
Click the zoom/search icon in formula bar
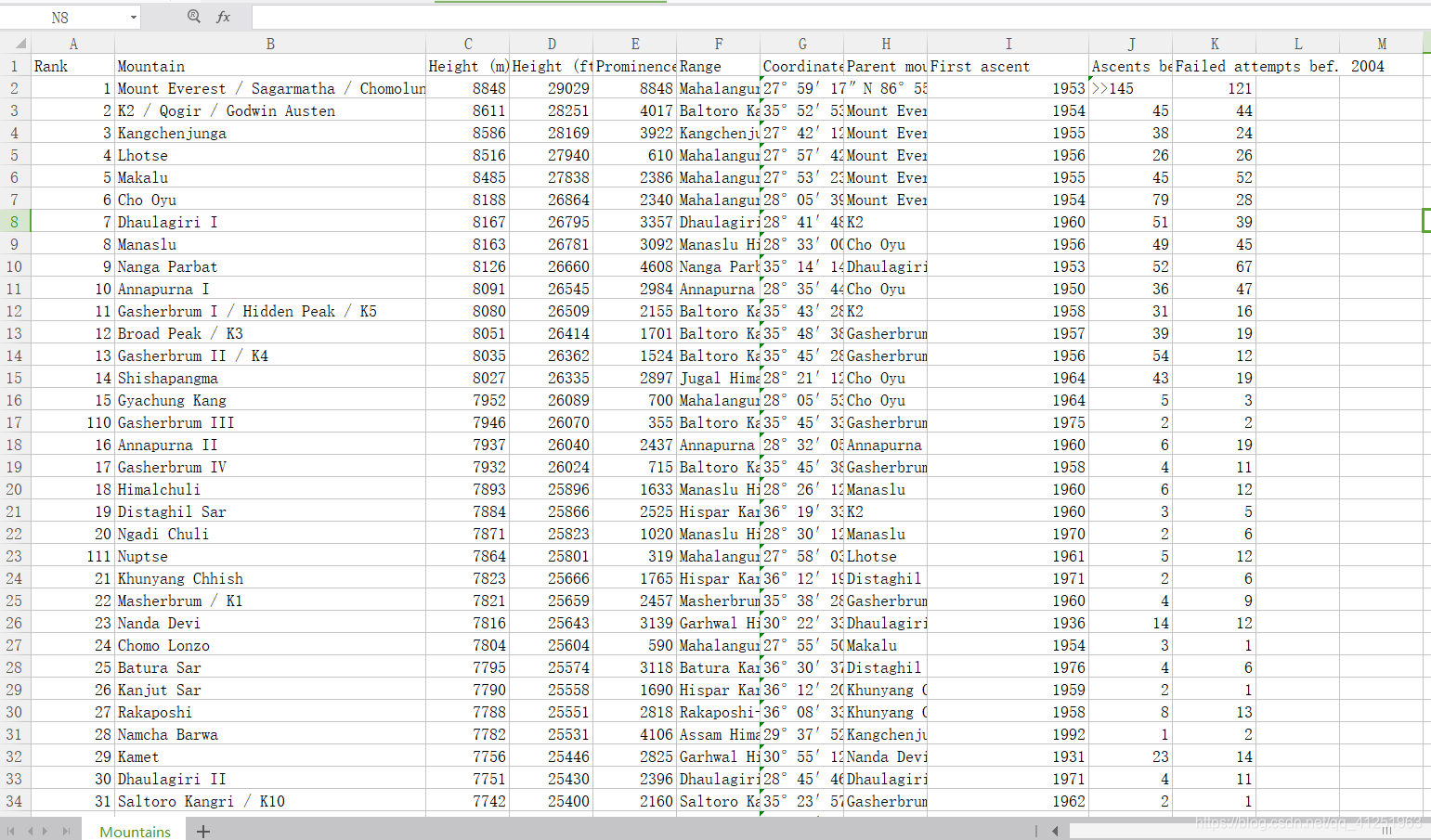[x=193, y=17]
